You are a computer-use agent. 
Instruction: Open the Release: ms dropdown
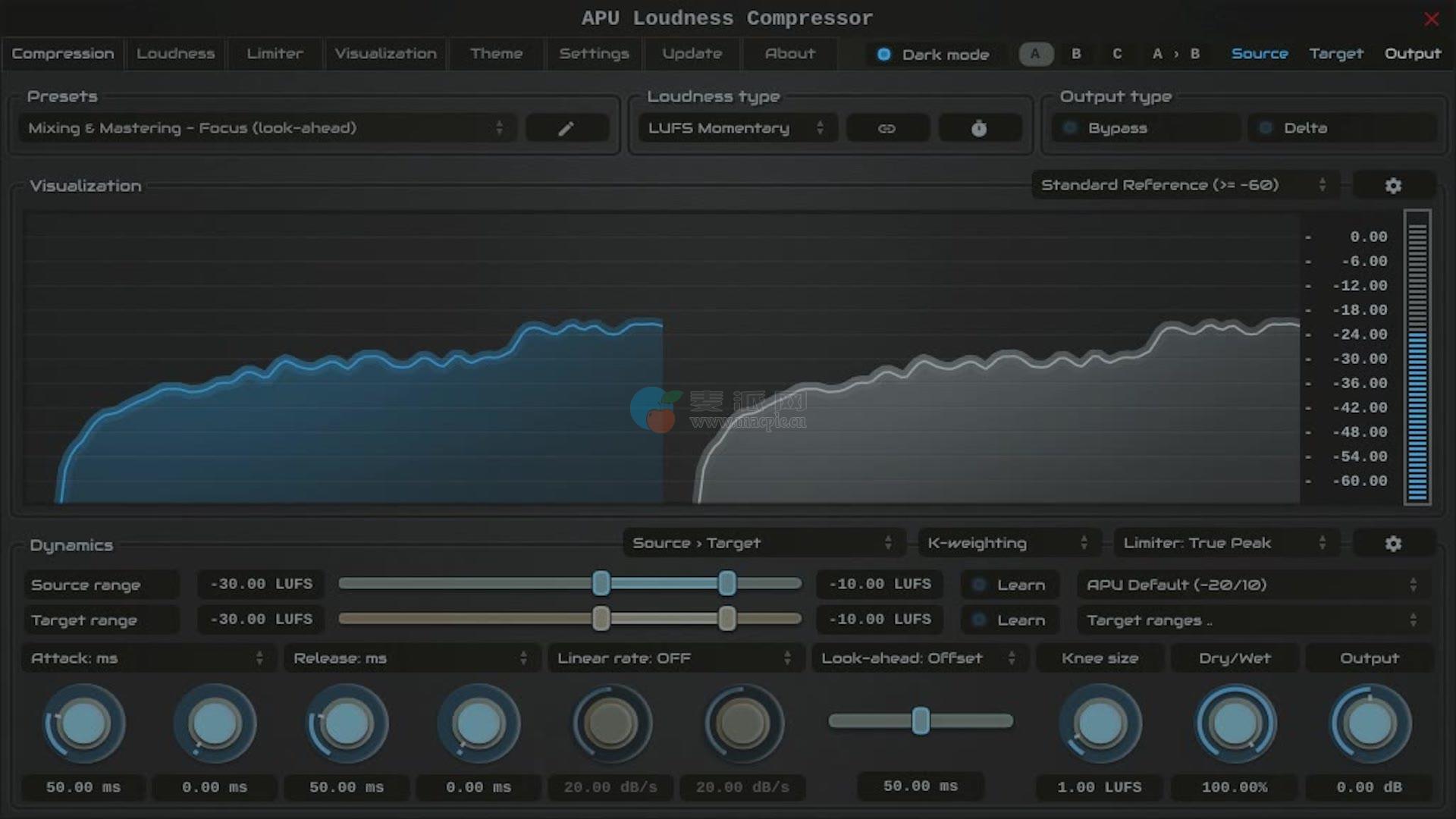click(412, 658)
